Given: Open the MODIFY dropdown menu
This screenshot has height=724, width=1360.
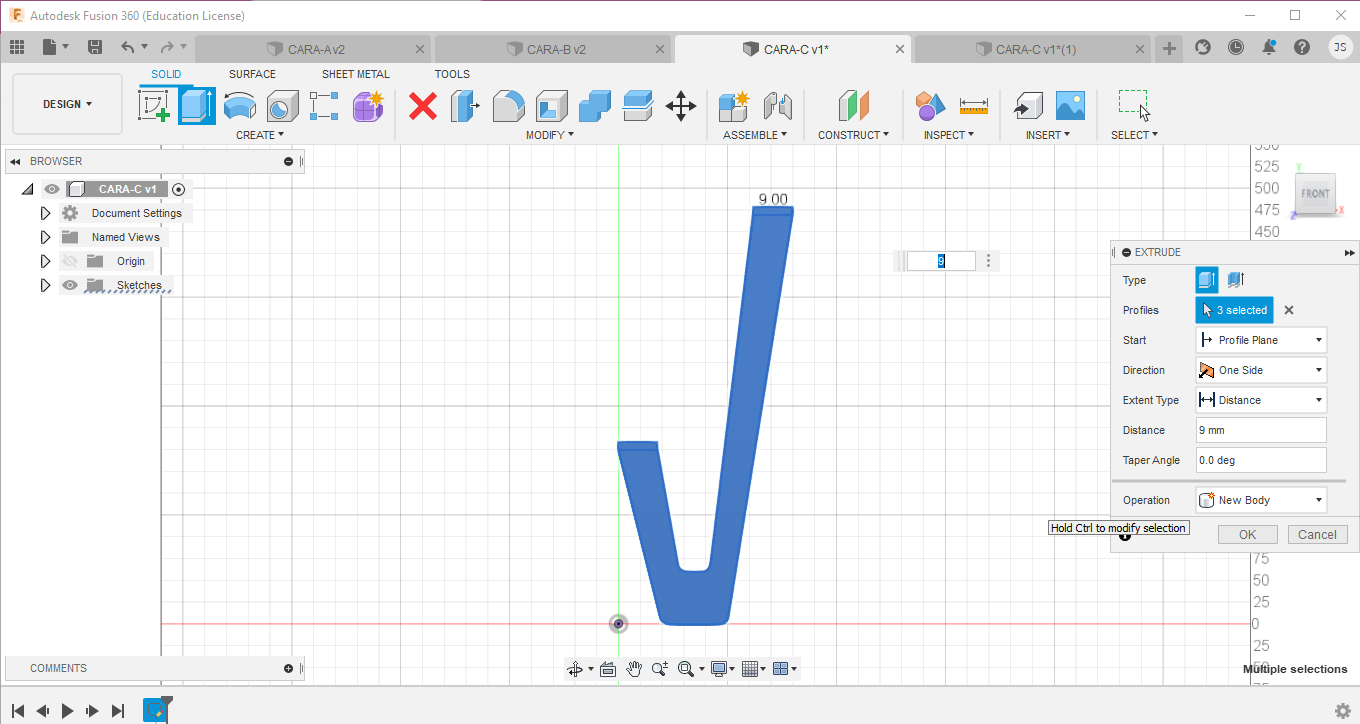Looking at the screenshot, I should click(x=550, y=135).
